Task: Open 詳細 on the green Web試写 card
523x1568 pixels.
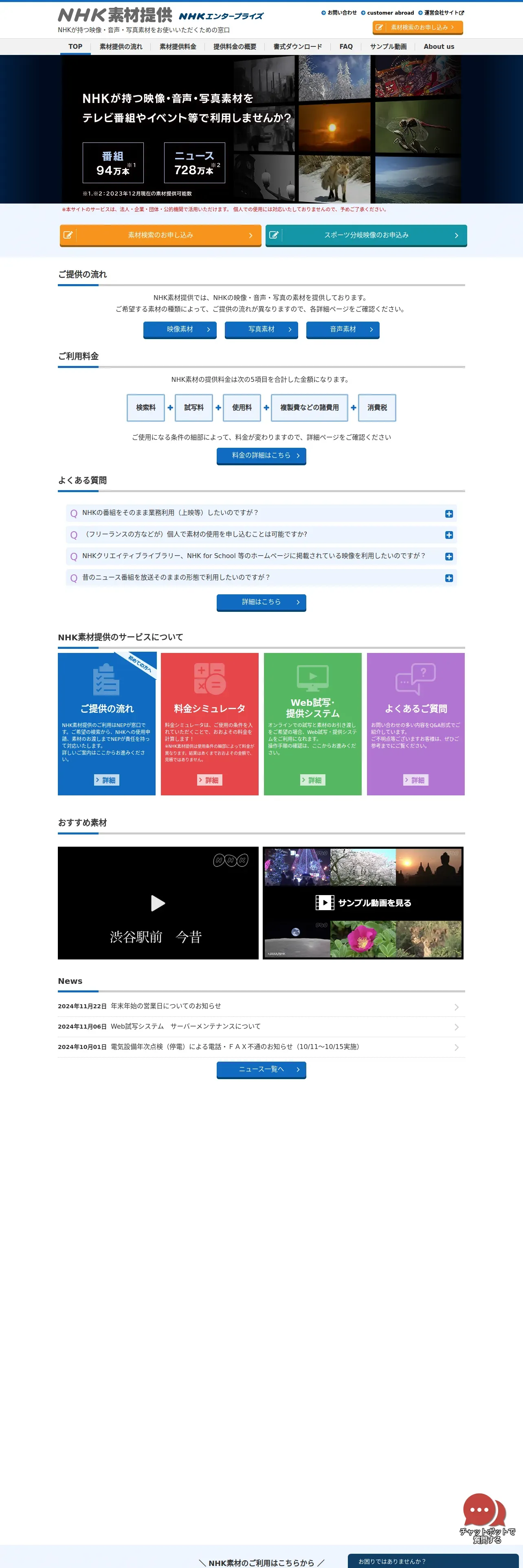Action: (x=313, y=780)
